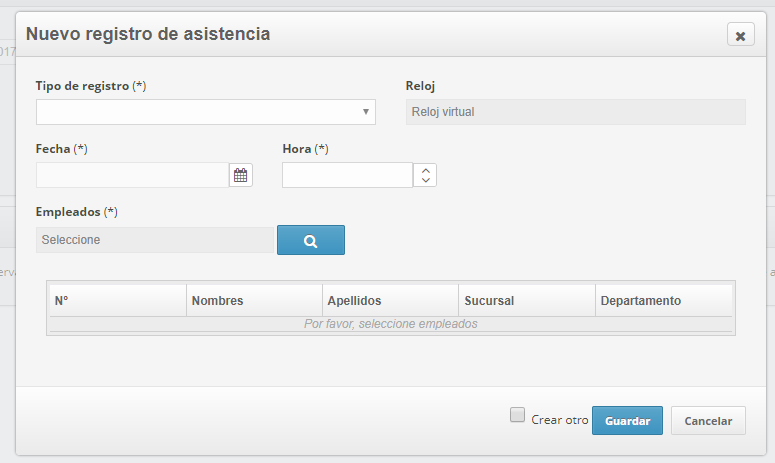Viewport: 775px width, 463px height.
Task: Click the Crear otro label text
Action: coord(560,420)
